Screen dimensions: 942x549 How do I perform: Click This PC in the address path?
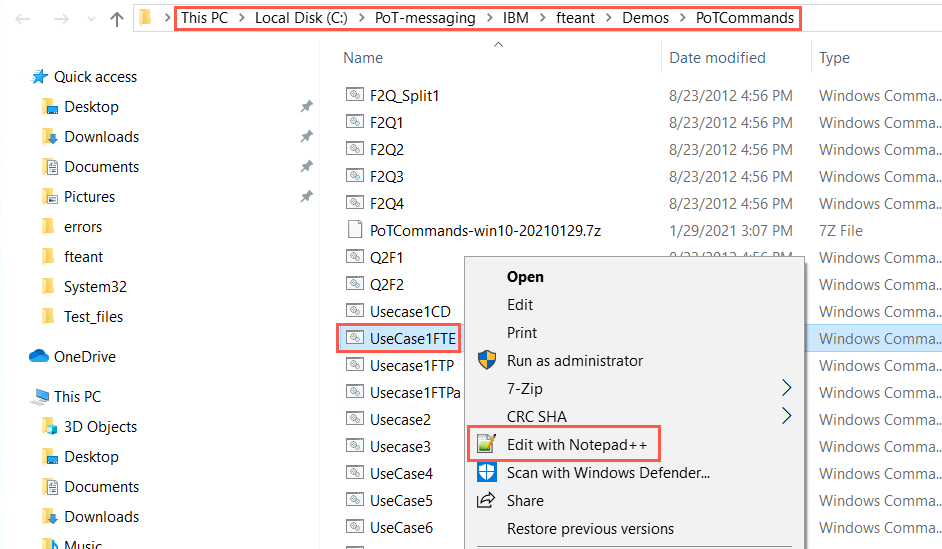click(204, 18)
